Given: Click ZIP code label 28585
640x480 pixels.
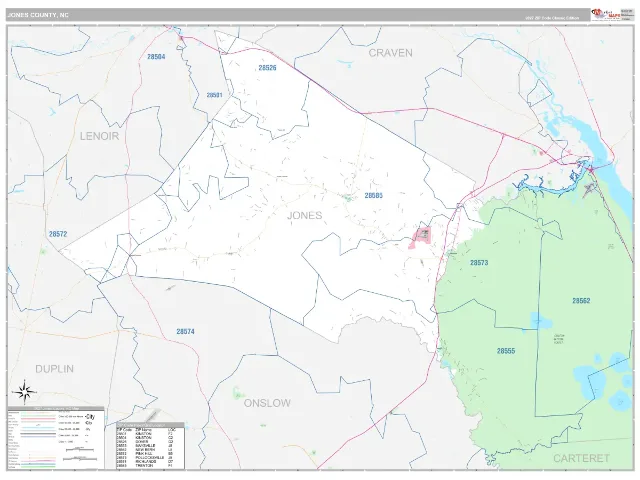Looking at the screenshot, I should click(373, 196).
